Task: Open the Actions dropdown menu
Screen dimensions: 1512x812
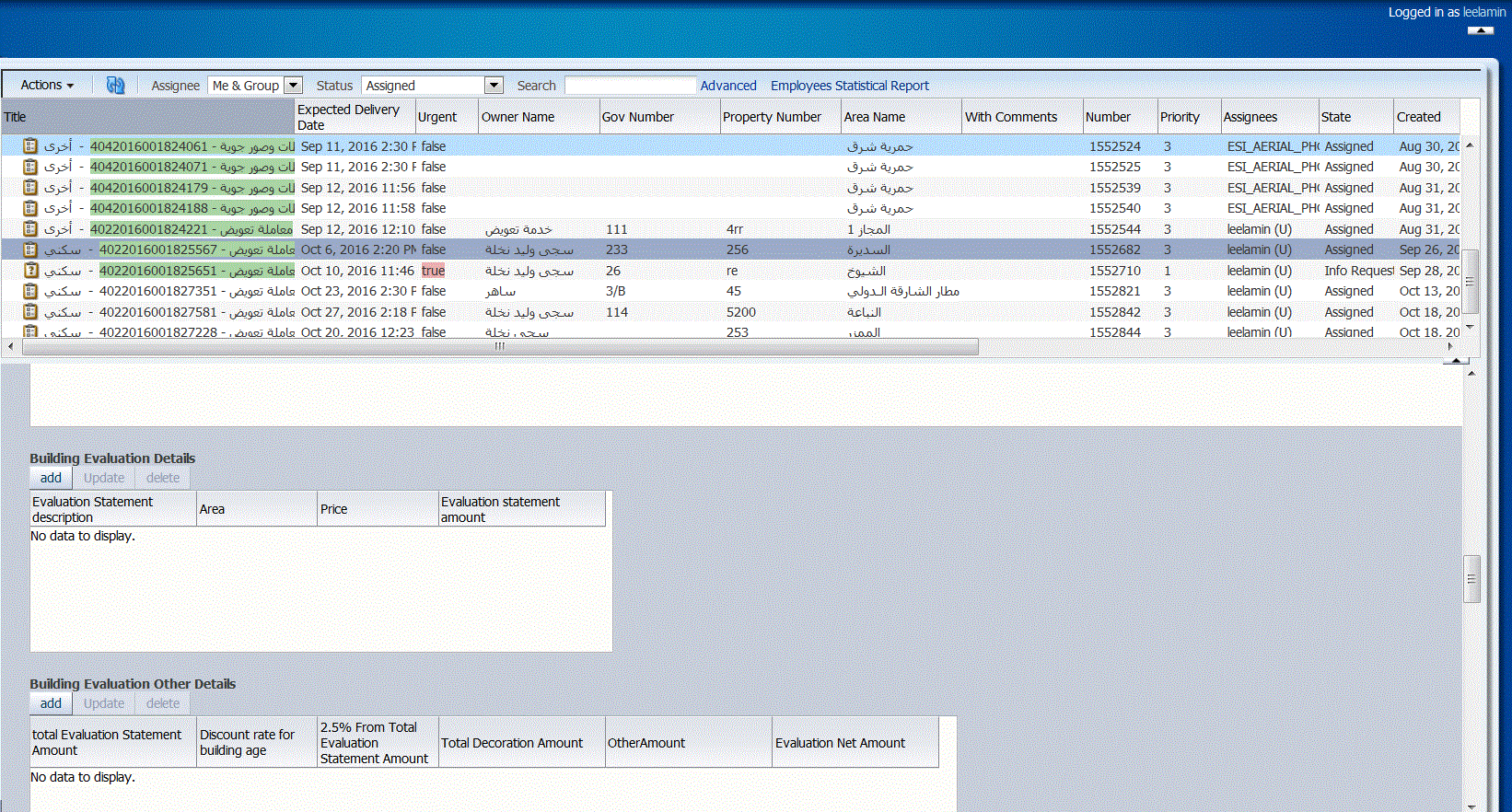Action: [47, 85]
